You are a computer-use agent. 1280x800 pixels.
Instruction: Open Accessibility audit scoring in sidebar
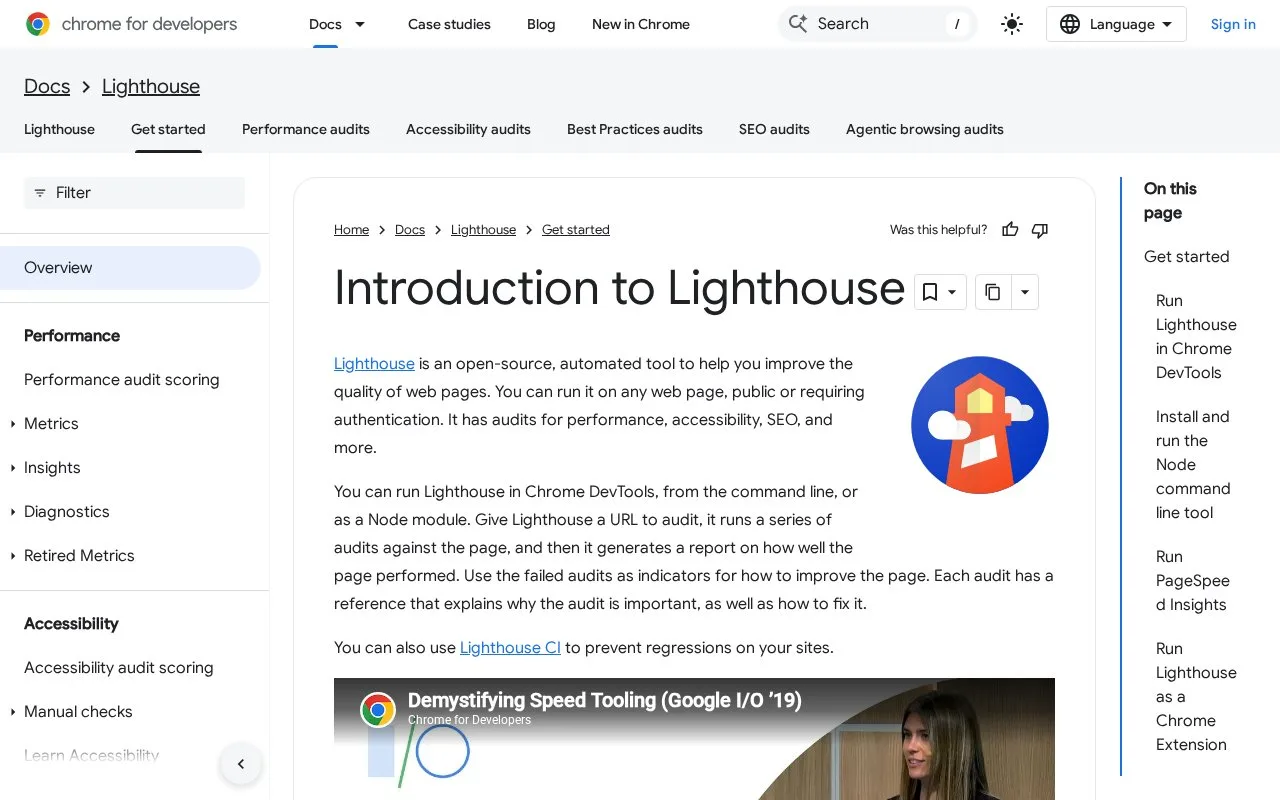118,668
